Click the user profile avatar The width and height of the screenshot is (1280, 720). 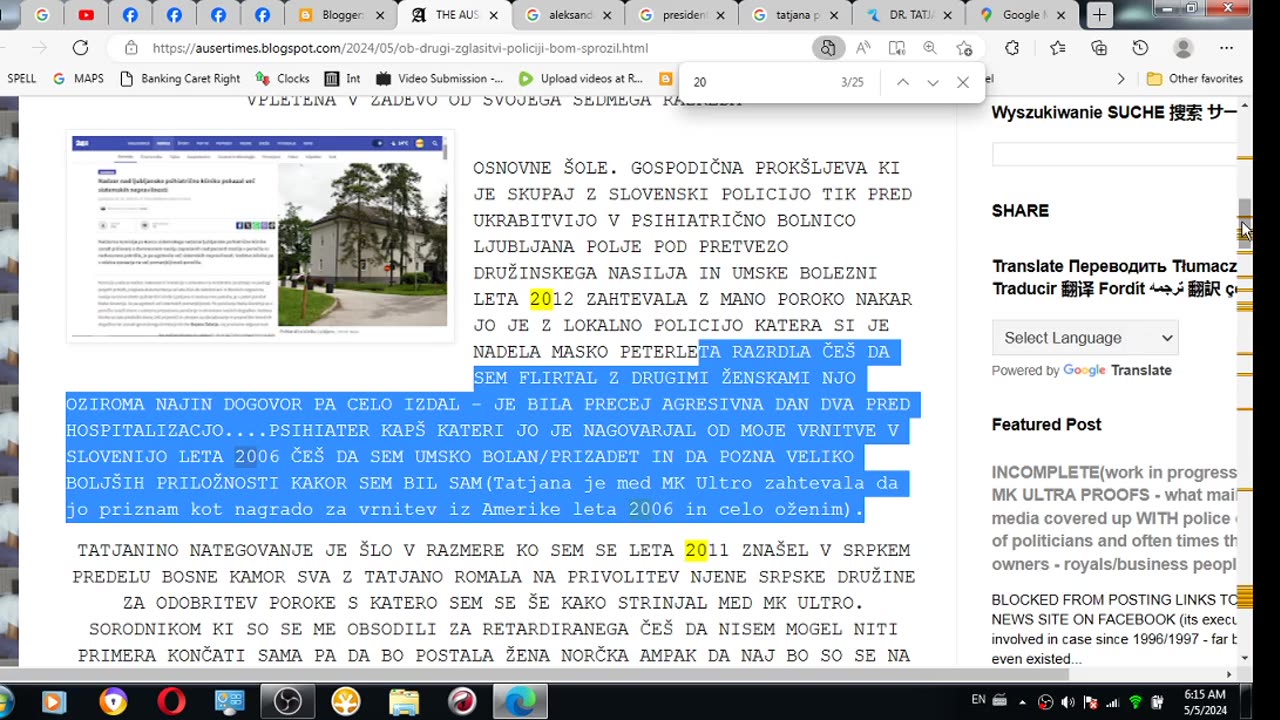tap(1183, 48)
